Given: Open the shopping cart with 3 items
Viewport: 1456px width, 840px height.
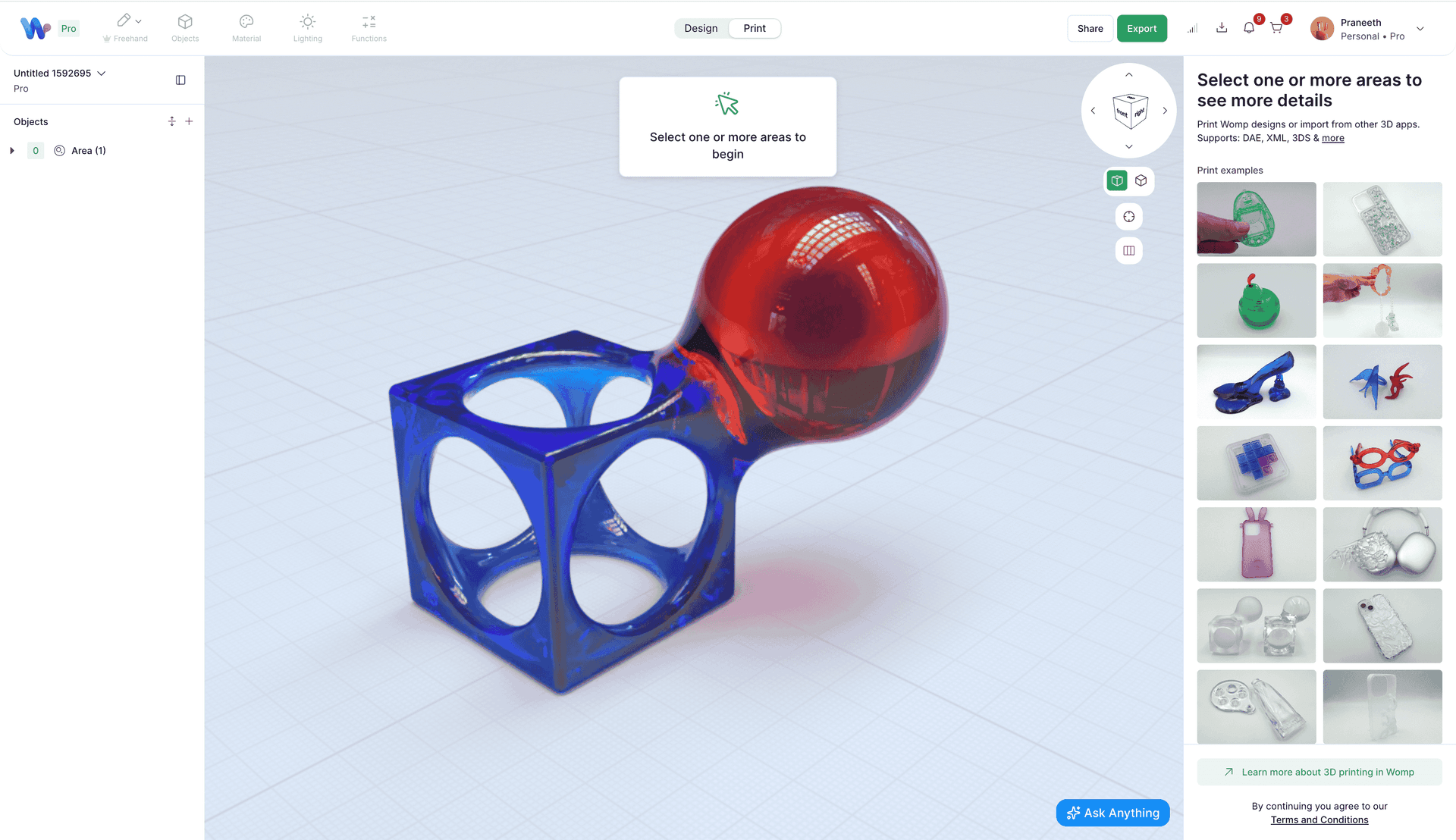Looking at the screenshot, I should (1276, 27).
